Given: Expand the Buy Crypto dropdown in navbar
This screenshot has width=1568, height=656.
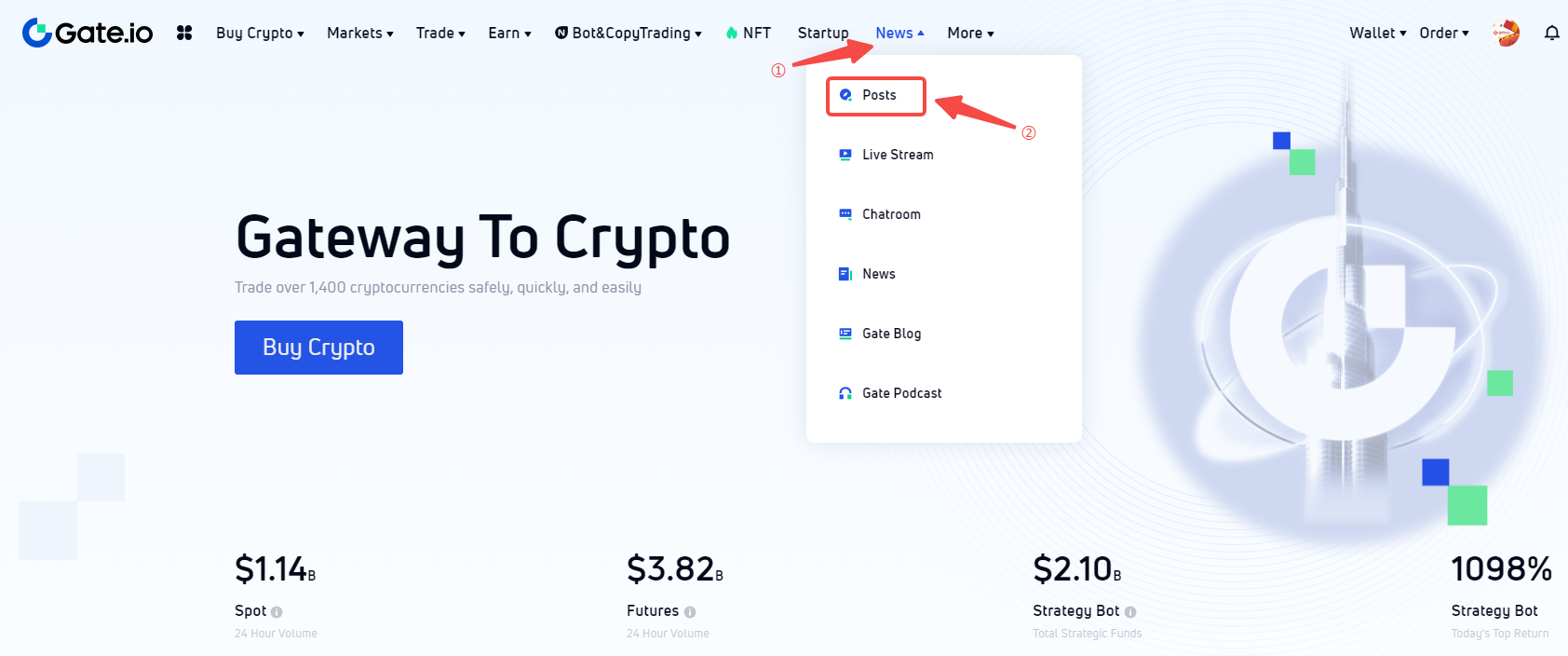Looking at the screenshot, I should (260, 33).
